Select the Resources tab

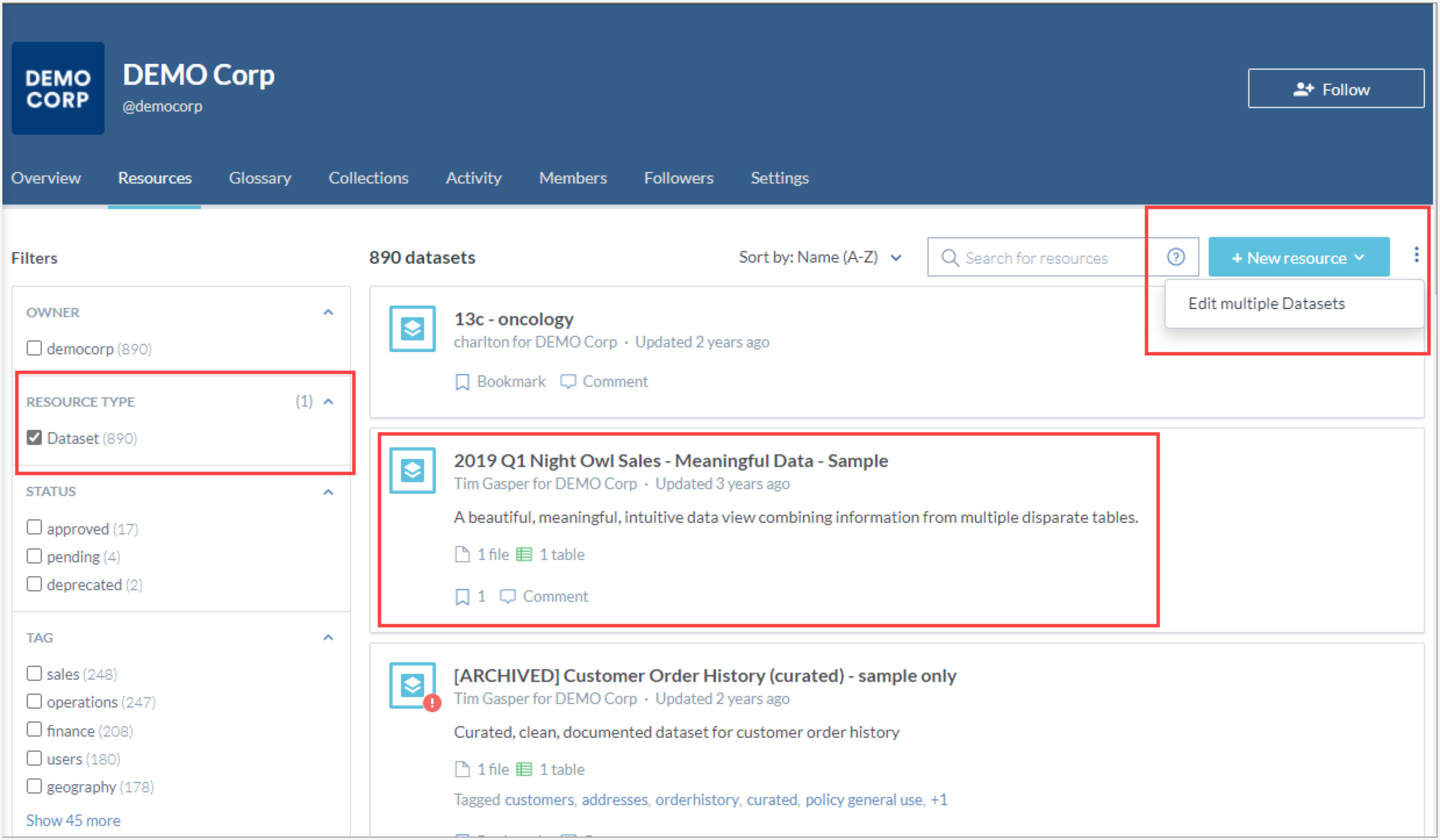[155, 178]
